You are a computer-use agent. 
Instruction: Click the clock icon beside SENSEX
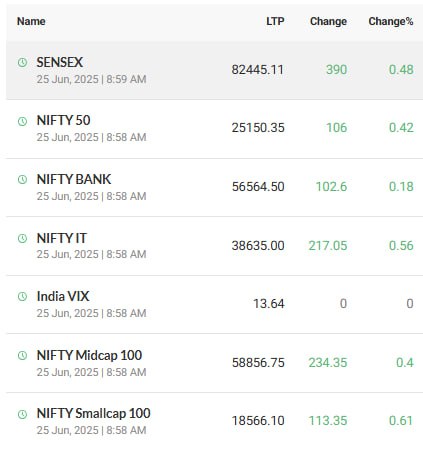coord(22,62)
